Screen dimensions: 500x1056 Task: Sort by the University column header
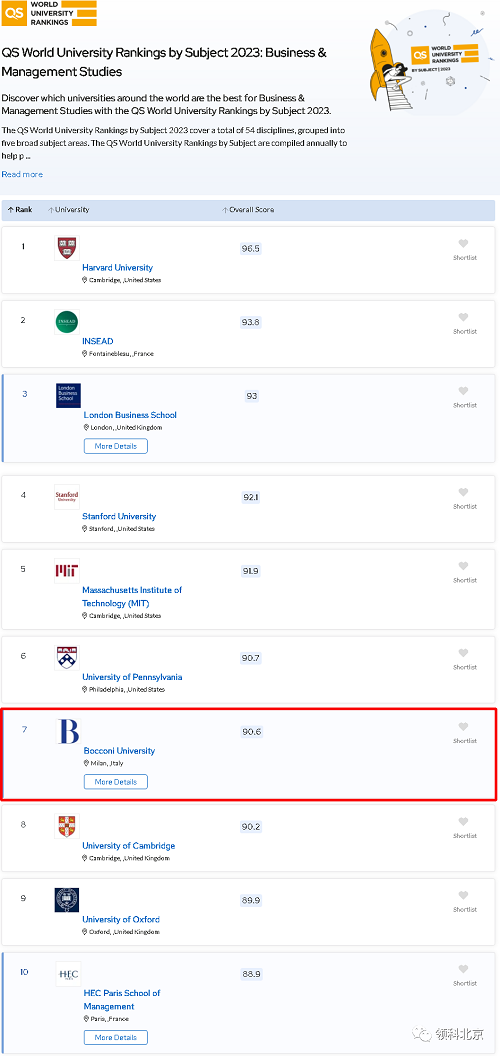click(x=69, y=210)
